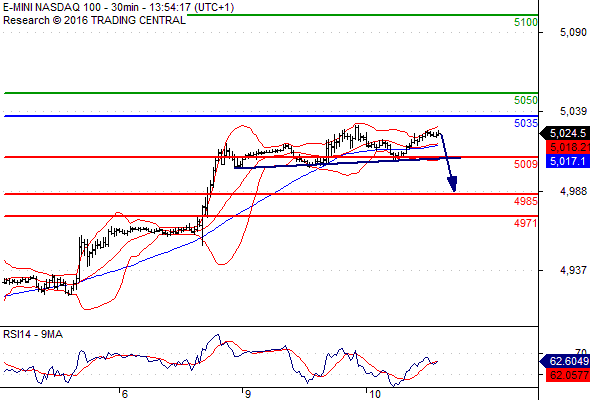The width and height of the screenshot is (590, 400).
Task: Click the 62.0577 RSI moving average tag
Action: (x=567, y=375)
